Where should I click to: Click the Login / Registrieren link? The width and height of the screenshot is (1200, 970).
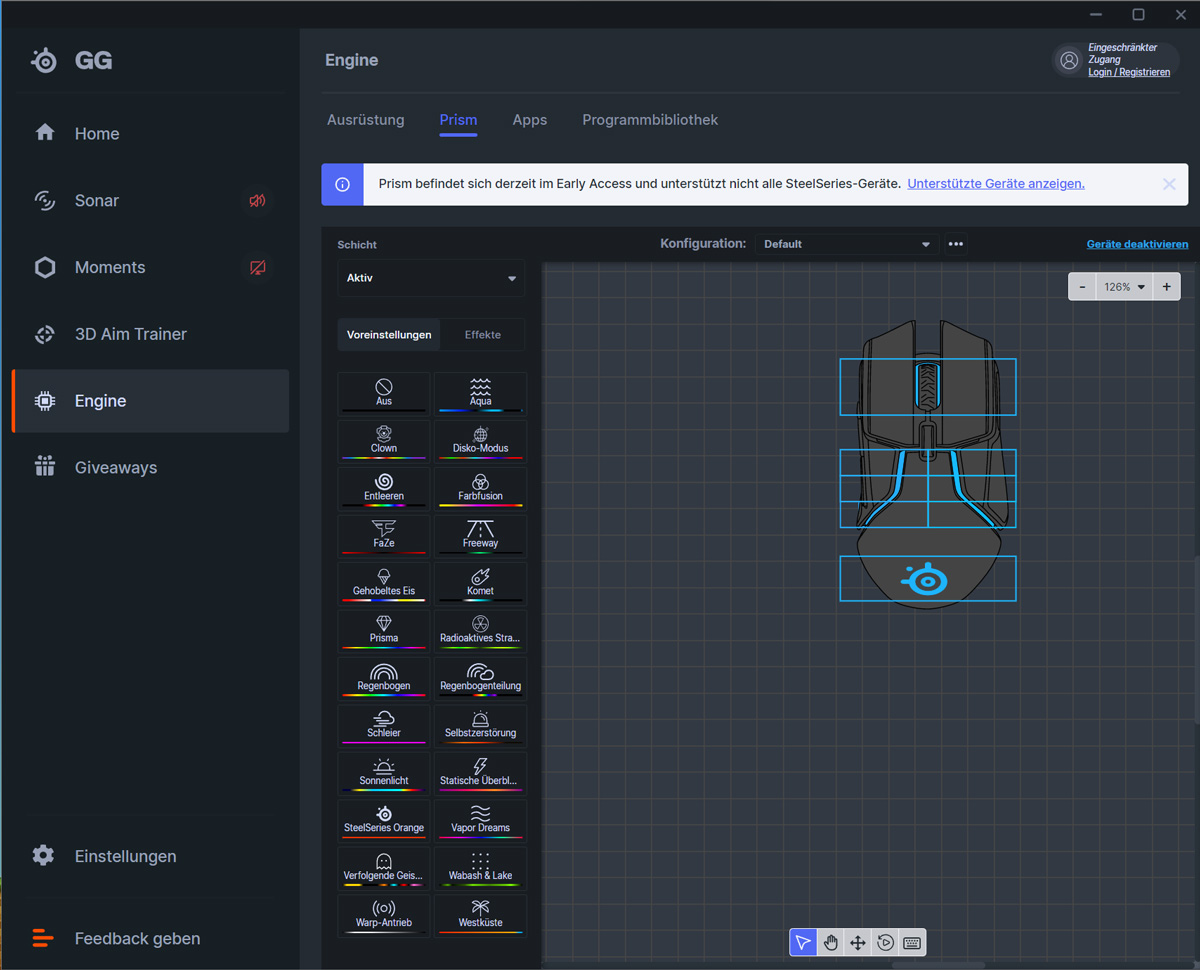click(x=1129, y=72)
